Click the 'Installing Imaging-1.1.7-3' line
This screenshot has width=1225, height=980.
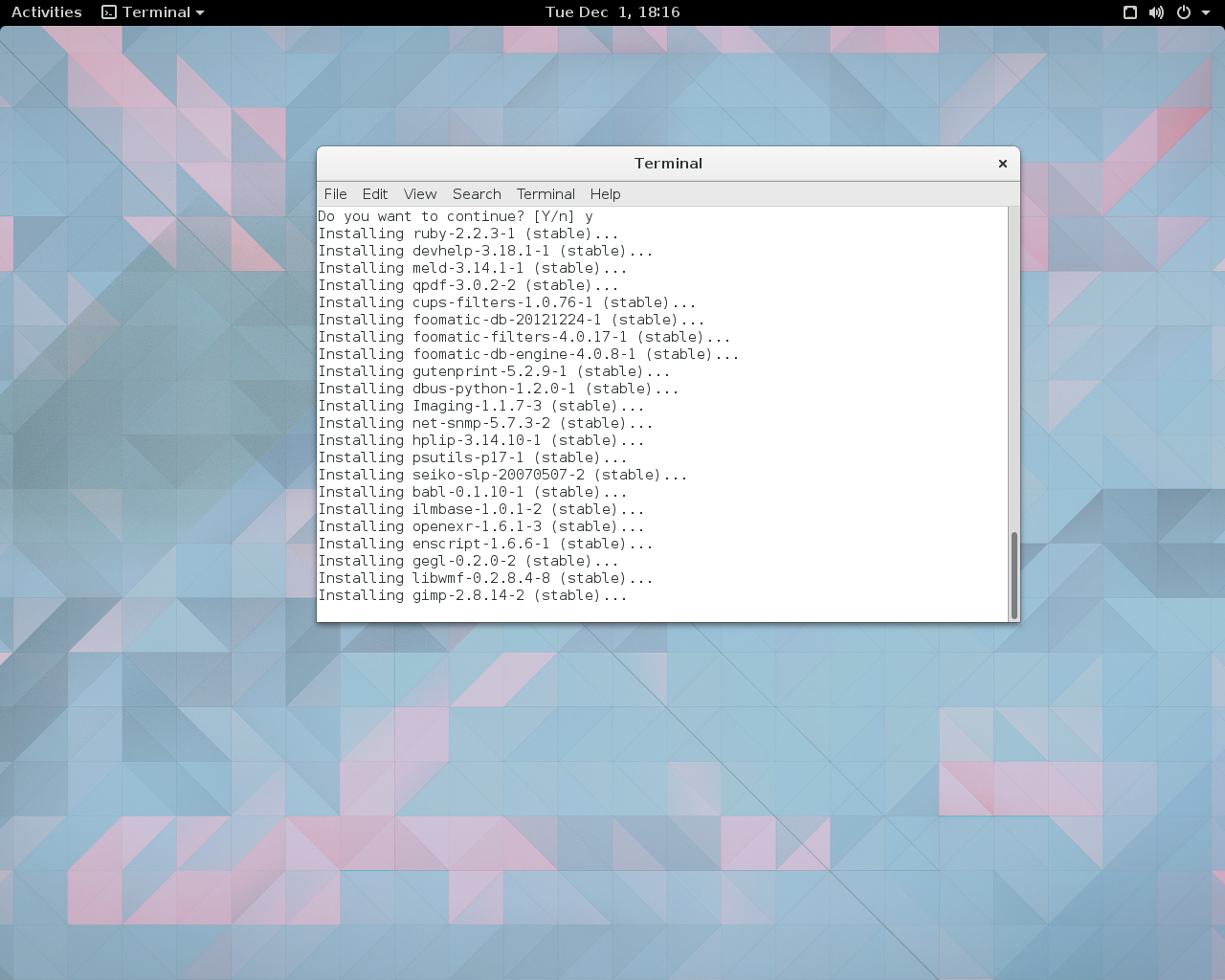[x=481, y=406]
